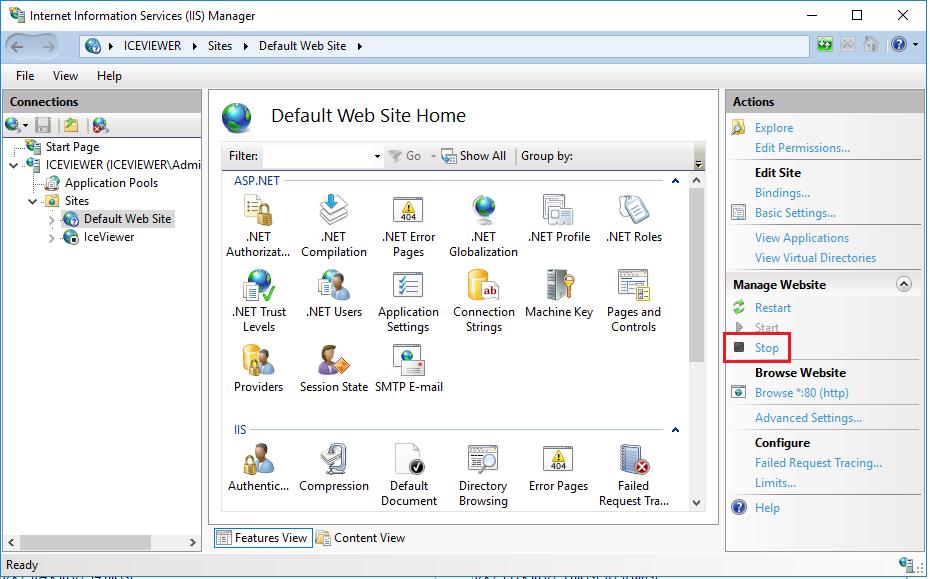Click the delete connection icon in Connections toolbar
The image size is (930, 579).
click(100, 125)
